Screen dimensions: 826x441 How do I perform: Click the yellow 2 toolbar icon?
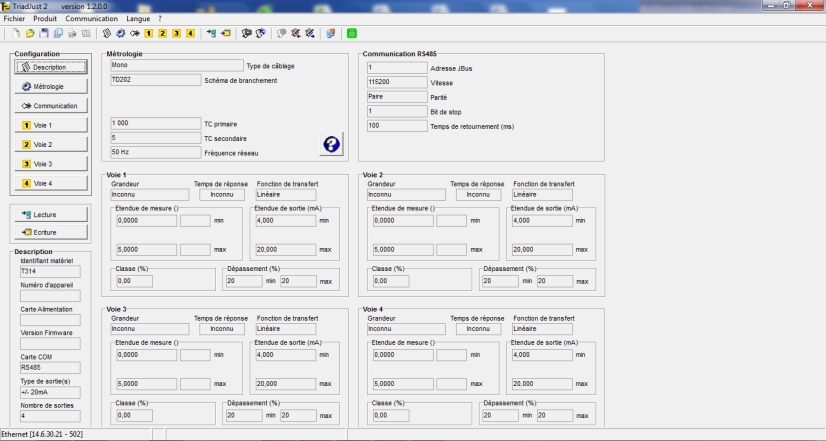(x=163, y=33)
